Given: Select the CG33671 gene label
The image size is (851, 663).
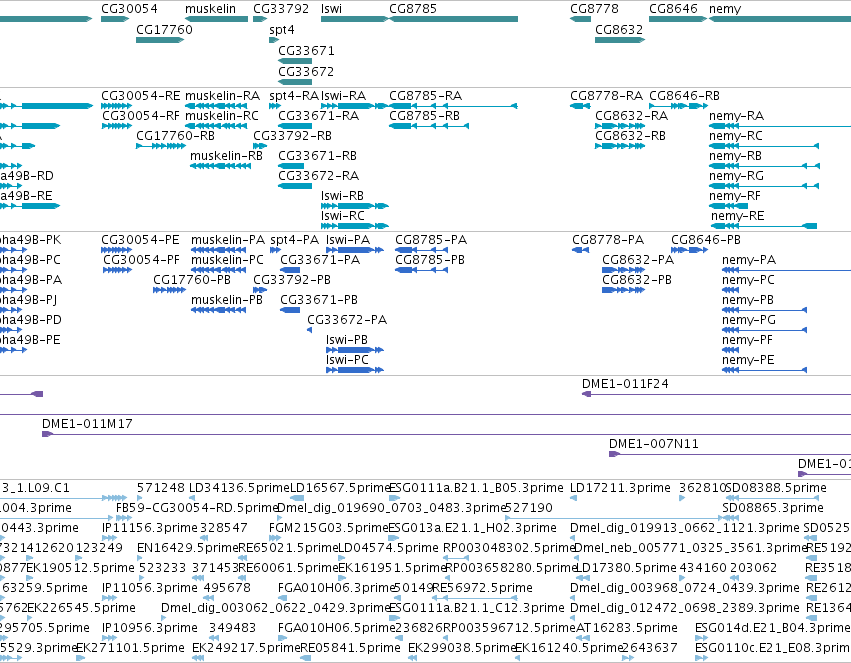Looking at the screenshot, I should (x=306, y=51).
